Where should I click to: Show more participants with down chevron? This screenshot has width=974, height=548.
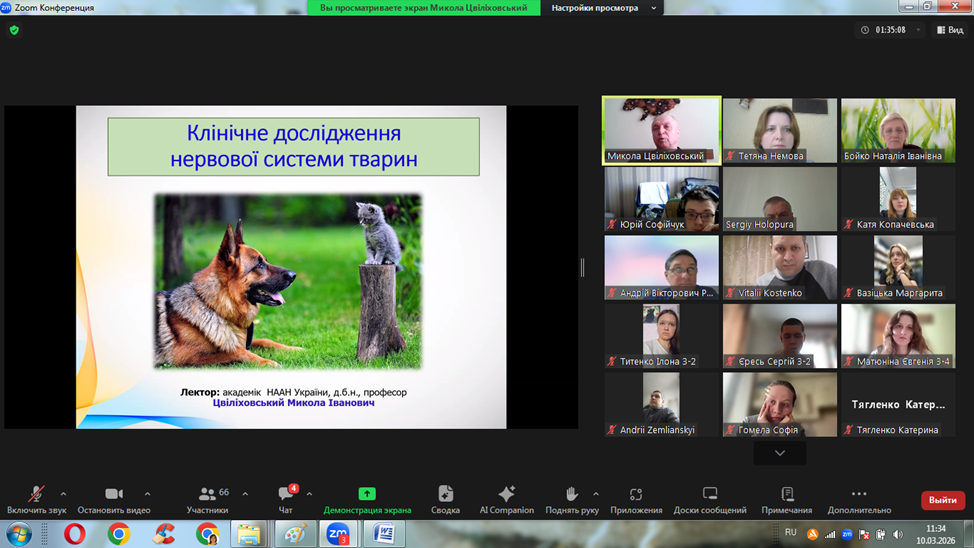[780, 453]
